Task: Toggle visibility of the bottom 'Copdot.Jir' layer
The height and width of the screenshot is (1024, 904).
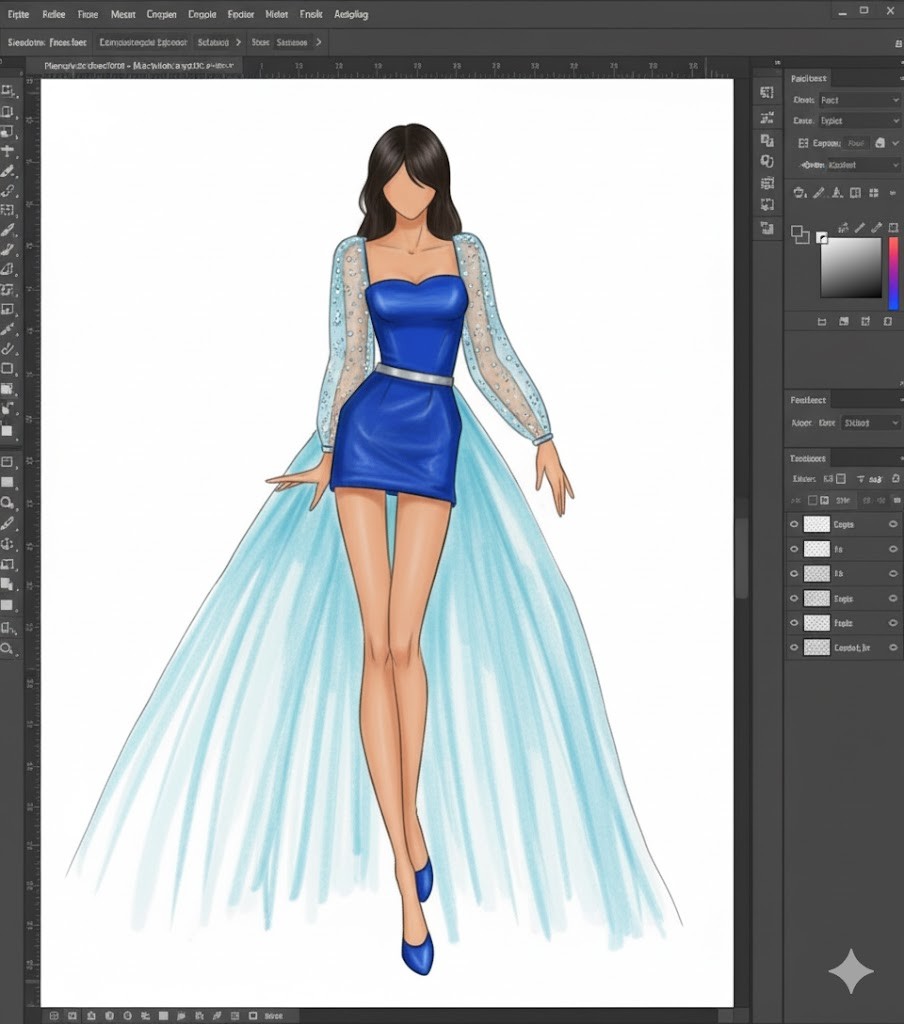Action: click(795, 648)
